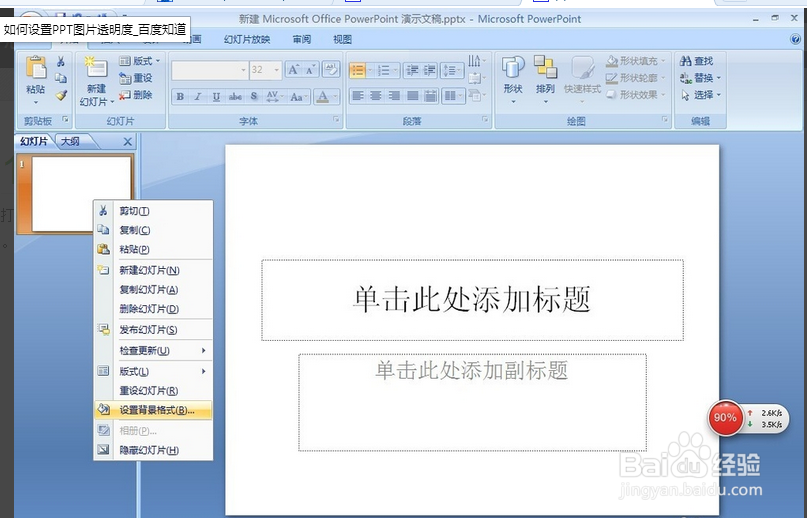This screenshot has height=518, width=807.
Task: Toggle Underline formatting
Action: tap(216, 96)
